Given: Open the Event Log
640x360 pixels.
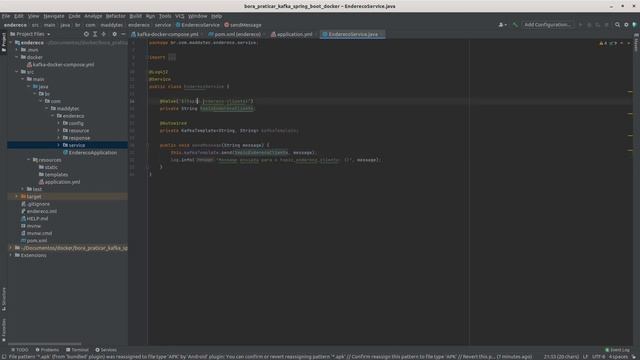Looking at the screenshot, I should click(617, 350).
